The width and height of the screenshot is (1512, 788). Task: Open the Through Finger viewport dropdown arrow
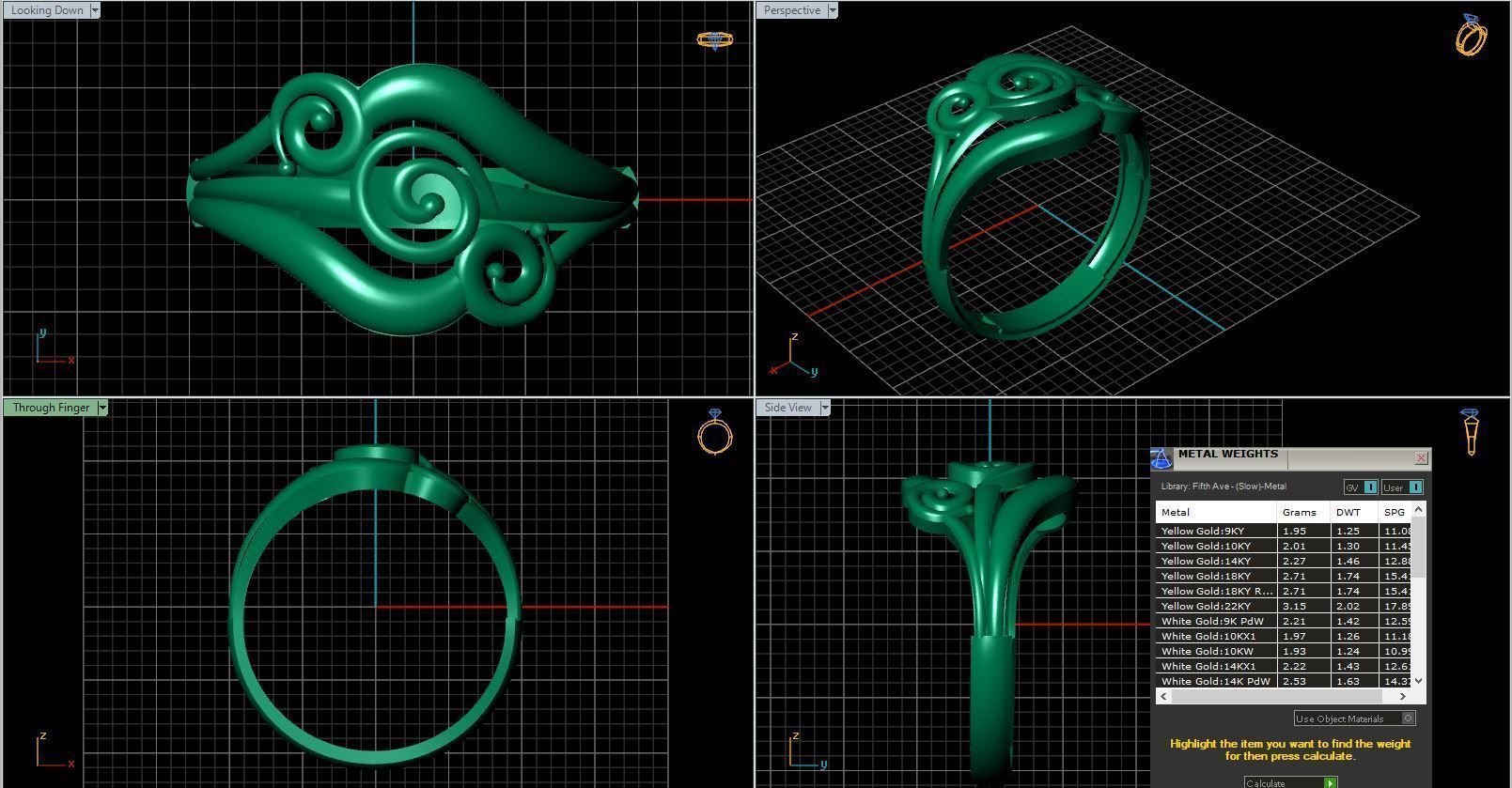pyautogui.click(x=102, y=408)
